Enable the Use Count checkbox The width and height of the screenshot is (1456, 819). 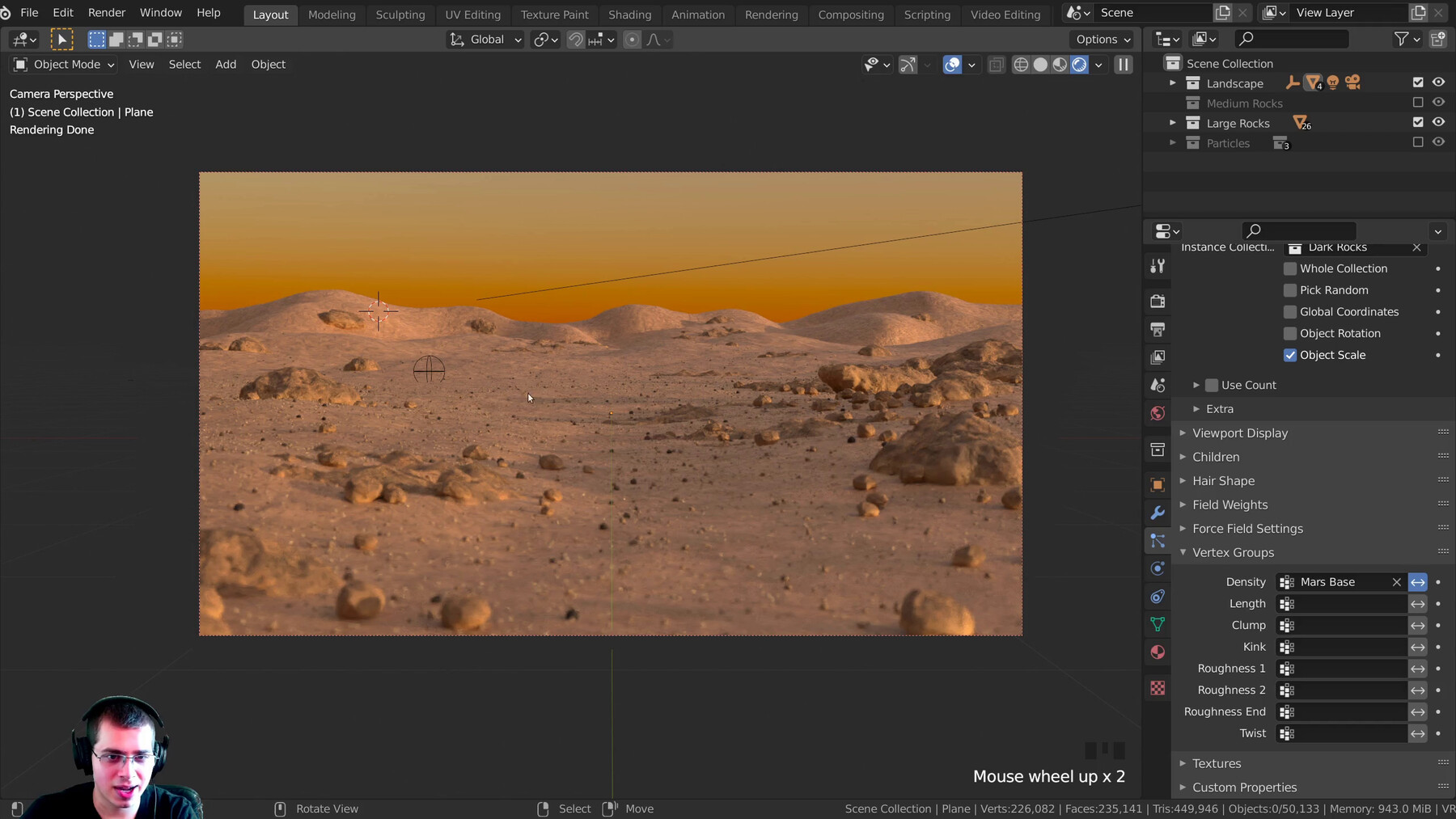coord(1212,386)
